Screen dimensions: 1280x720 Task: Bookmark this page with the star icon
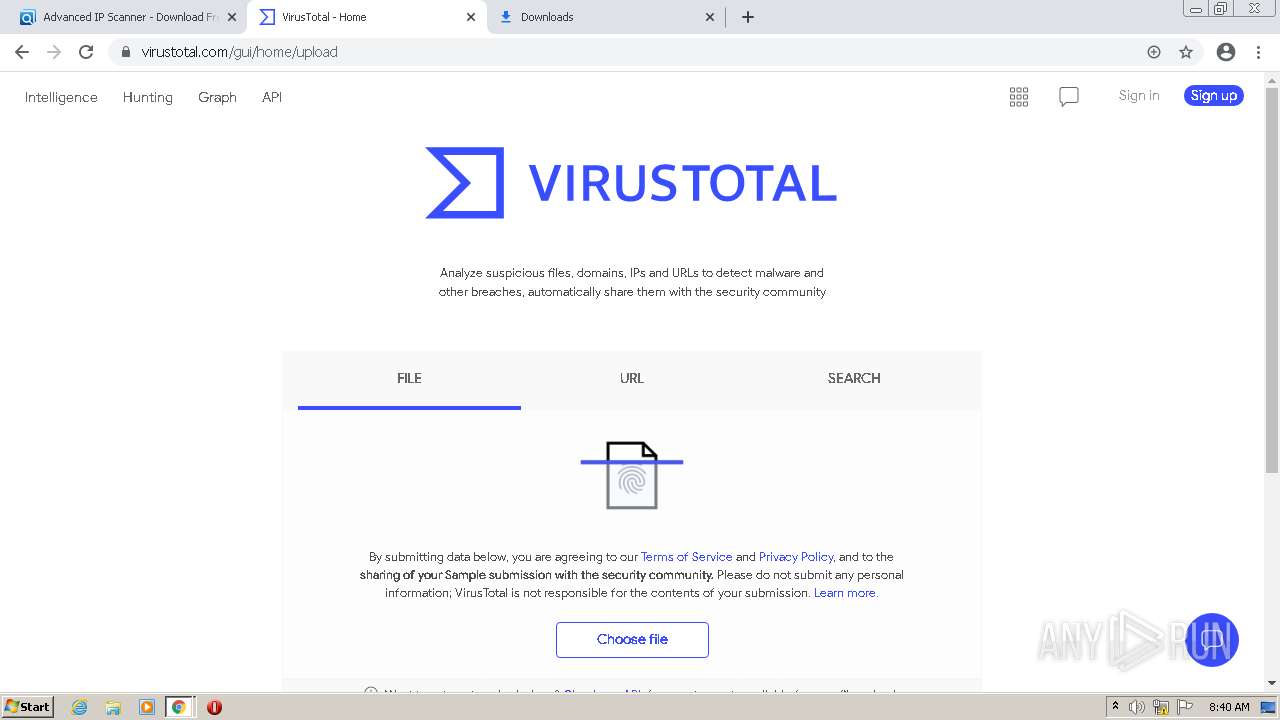point(1186,52)
